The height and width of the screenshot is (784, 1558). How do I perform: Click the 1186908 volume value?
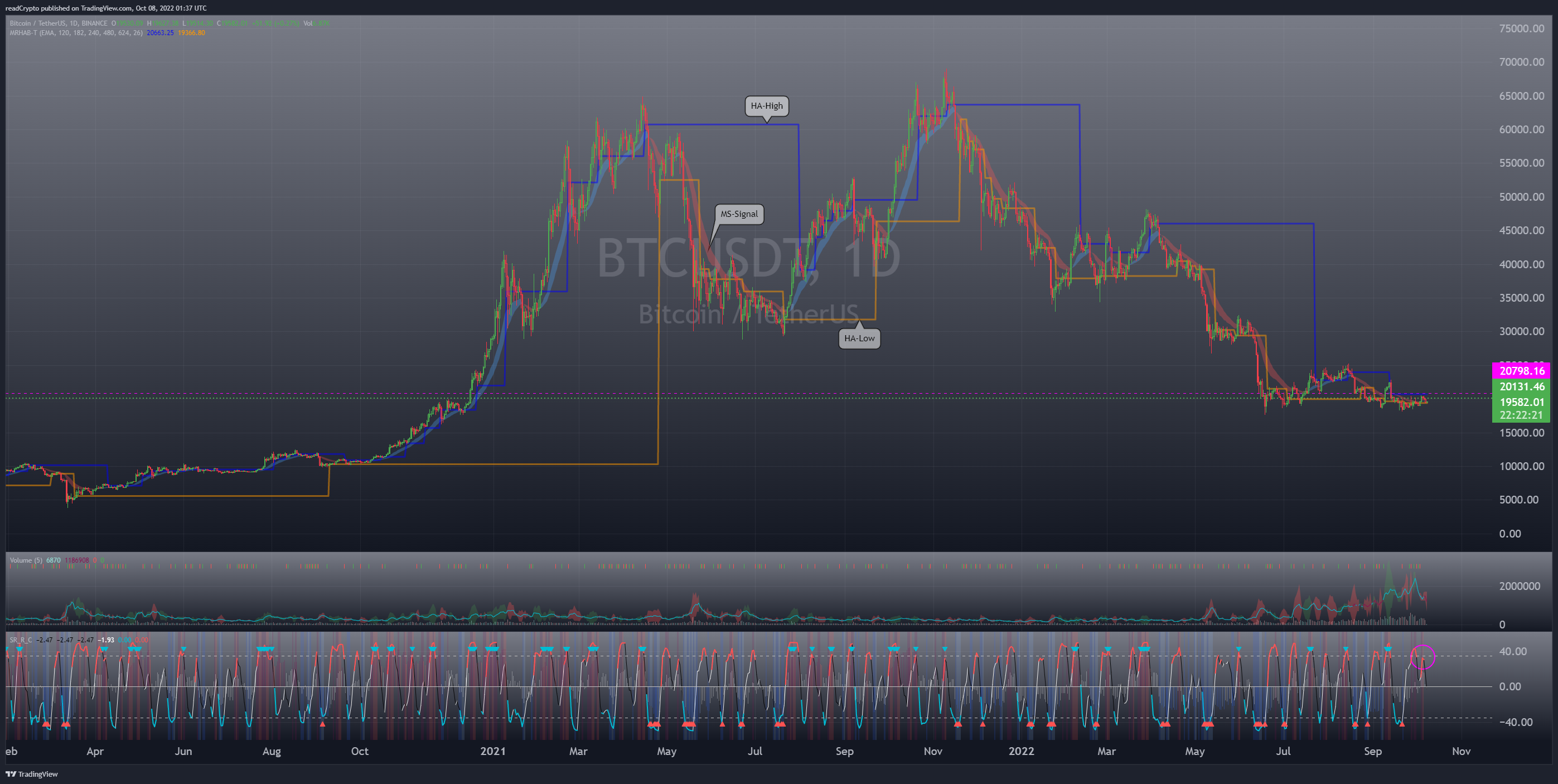[77, 560]
